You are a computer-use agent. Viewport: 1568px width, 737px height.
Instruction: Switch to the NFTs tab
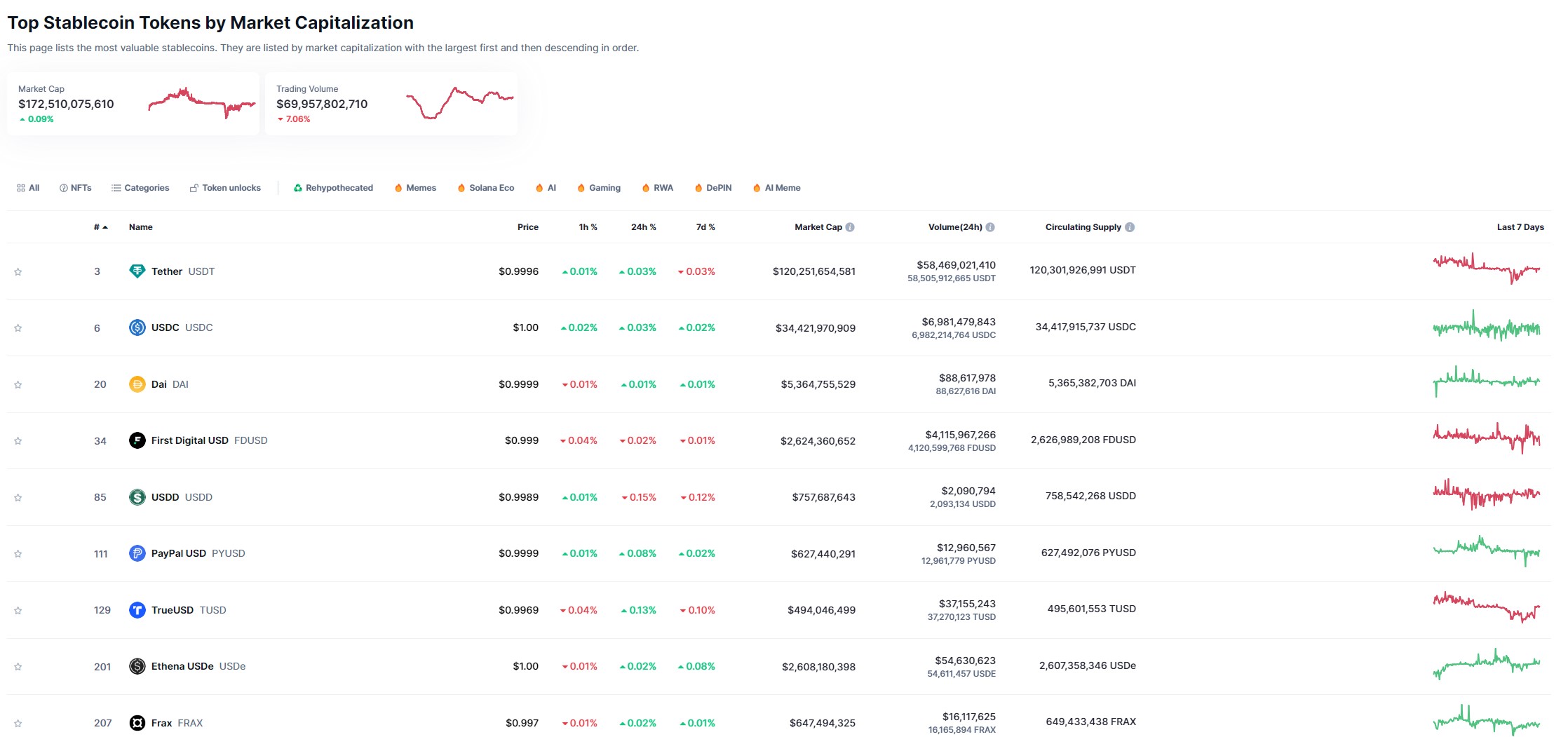point(76,188)
